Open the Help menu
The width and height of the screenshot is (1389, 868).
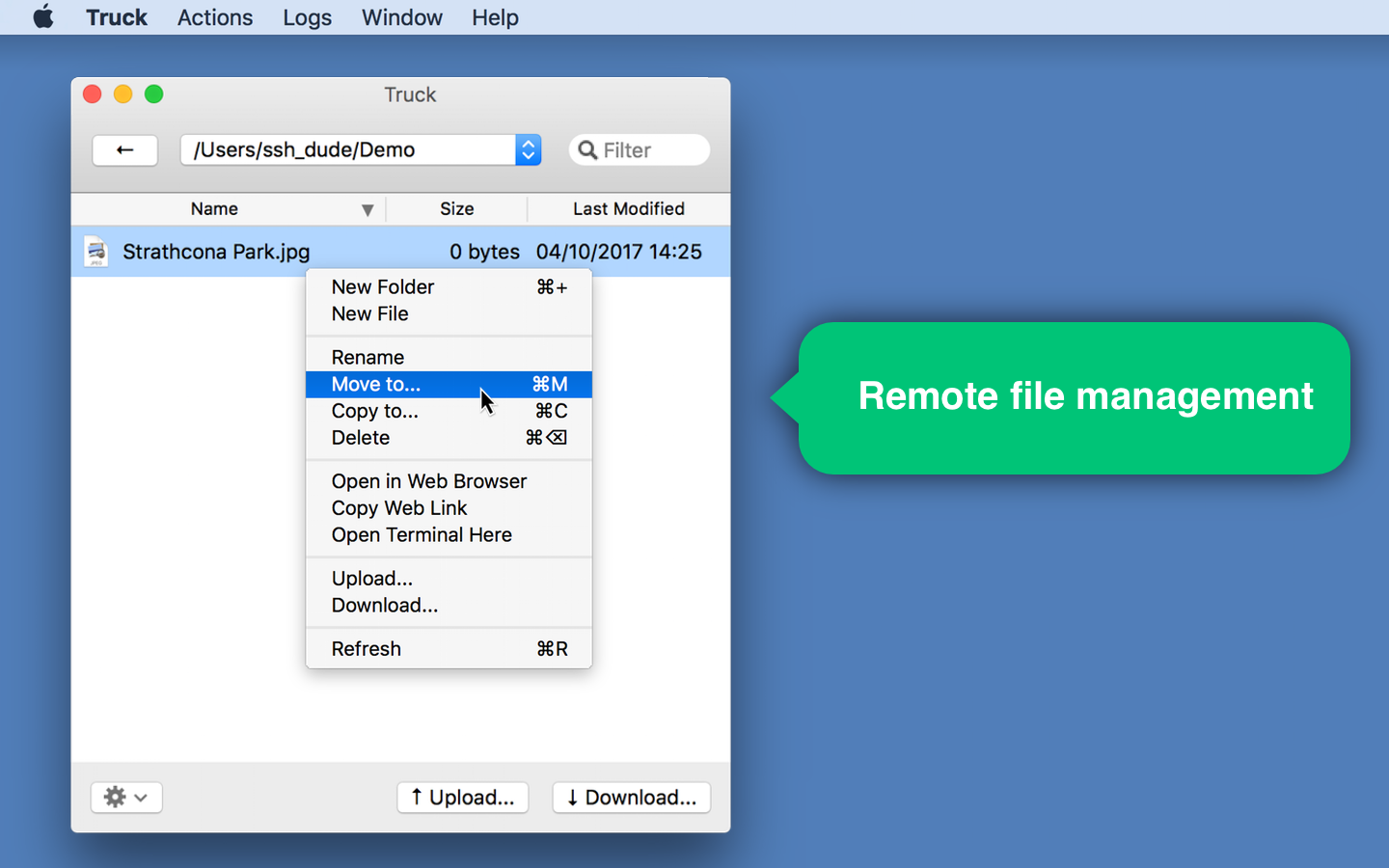(495, 17)
